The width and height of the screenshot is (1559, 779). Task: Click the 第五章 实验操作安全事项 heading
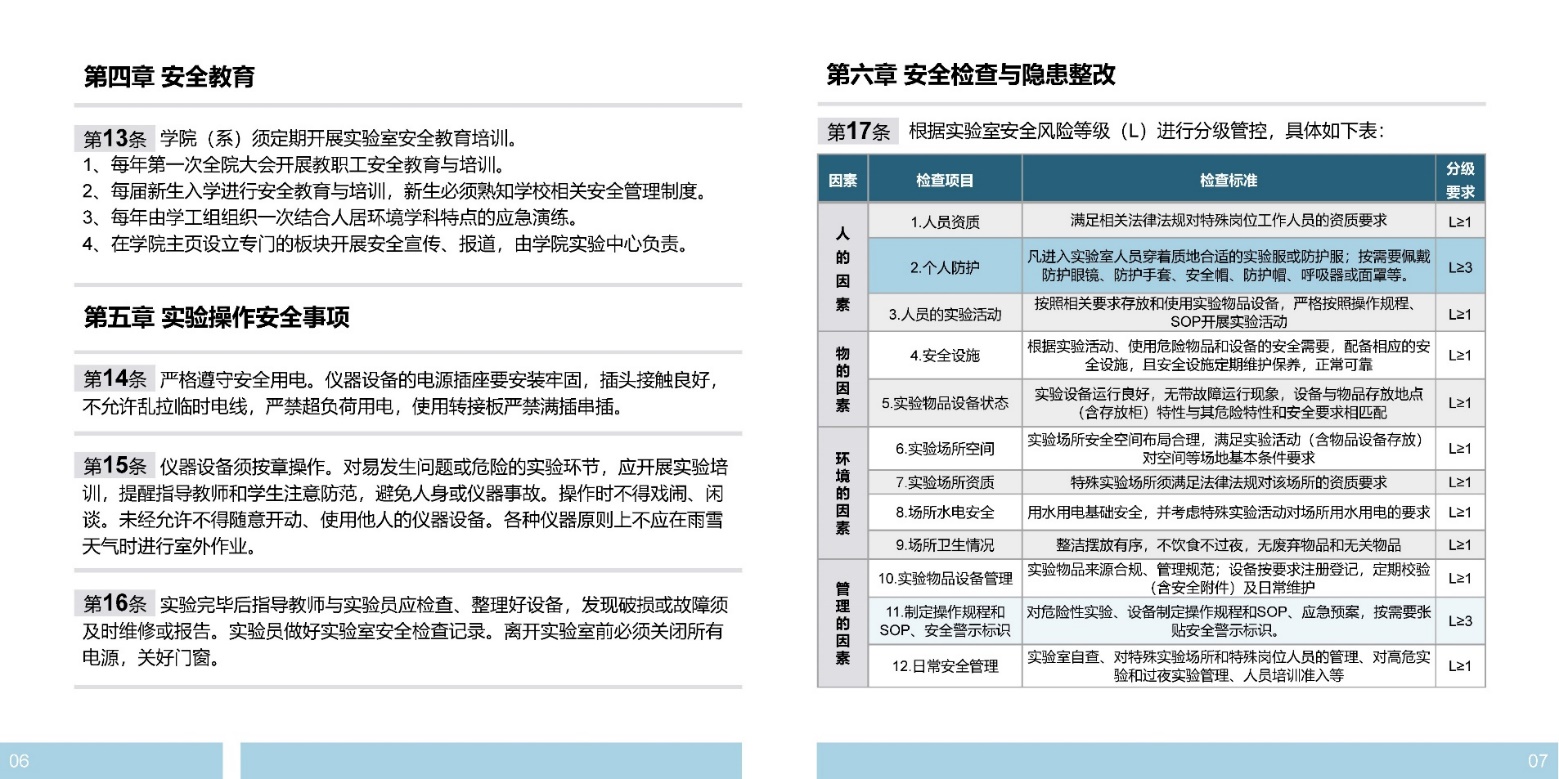216,318
